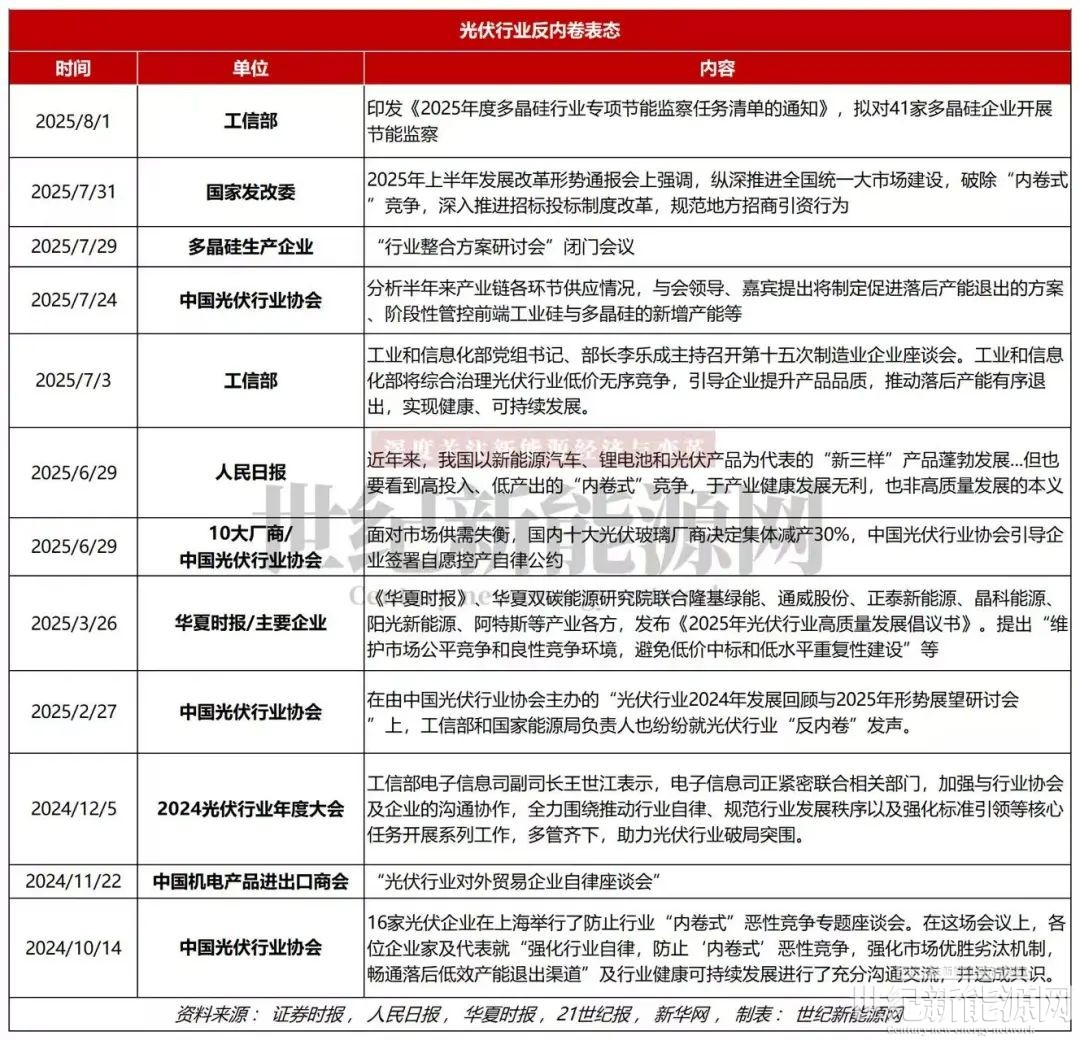Click the date cell 2024/12/5
Viewport: 1080px width, 1040px height.
[73, 808]
